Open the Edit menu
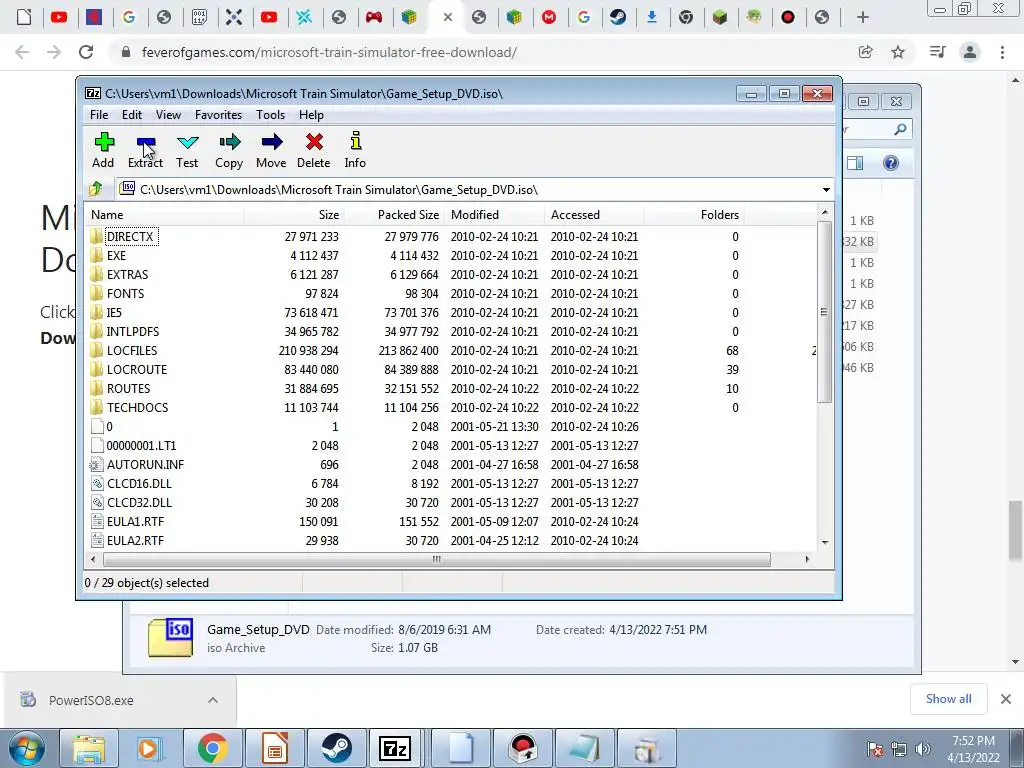 click(132, 115)
